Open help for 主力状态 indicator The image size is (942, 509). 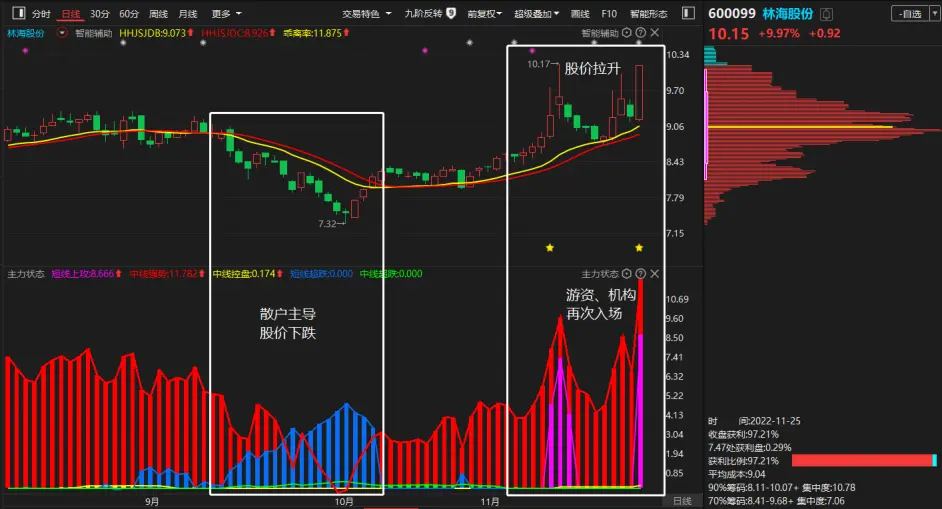(641, 273)
